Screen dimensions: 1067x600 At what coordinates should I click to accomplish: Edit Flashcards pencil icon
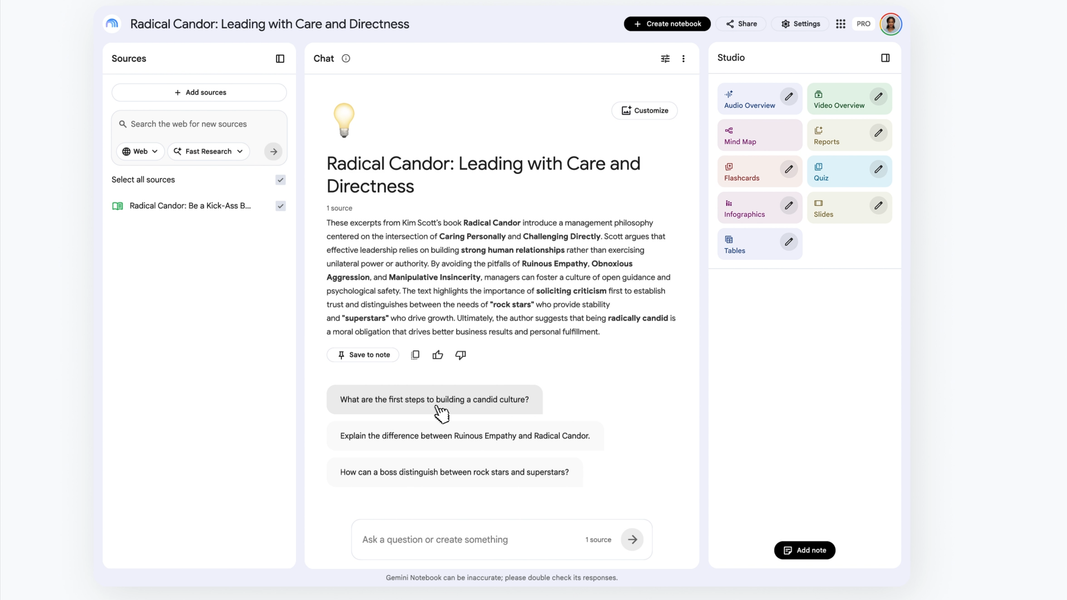789,169
